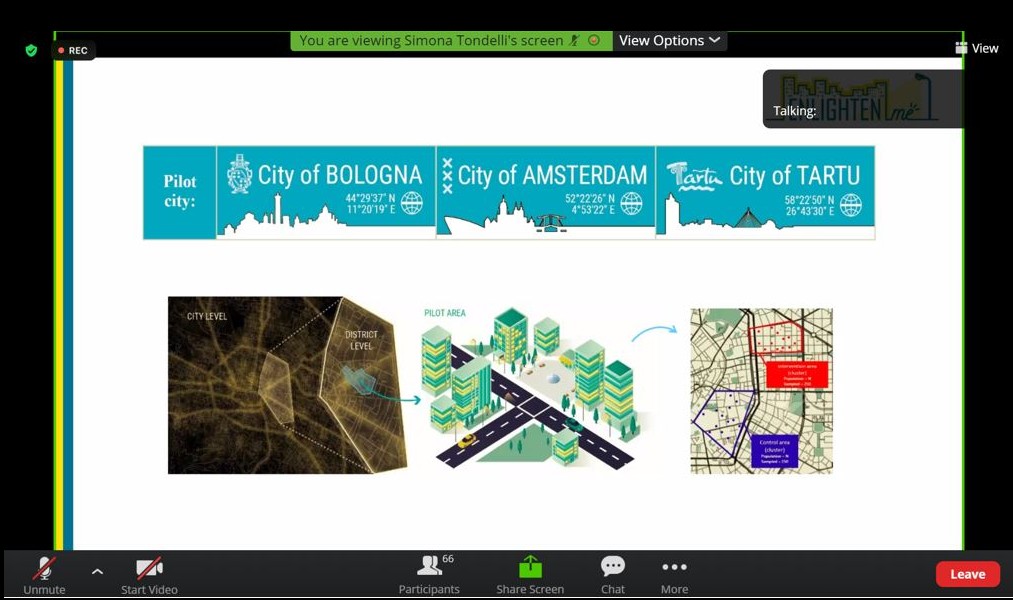This screenshot has height=600, width=1013.
Task: Click the Bologna coordinates 44°29'37" N
Action: 370,198
